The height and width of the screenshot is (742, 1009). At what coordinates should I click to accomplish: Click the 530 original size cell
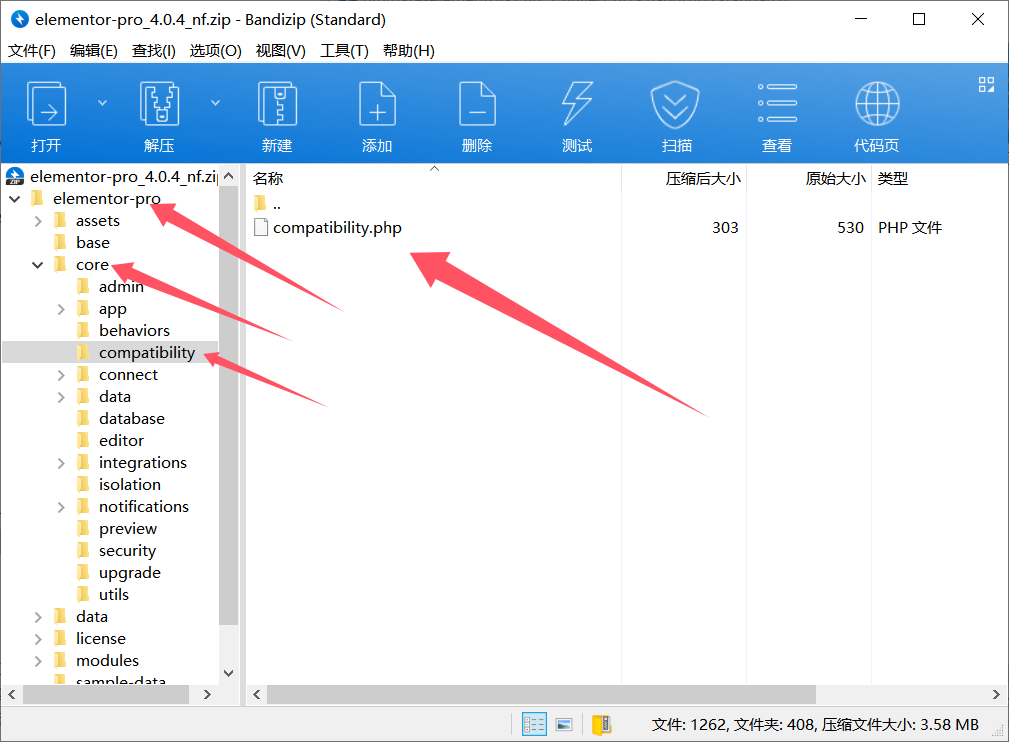[x=850, y=227]
